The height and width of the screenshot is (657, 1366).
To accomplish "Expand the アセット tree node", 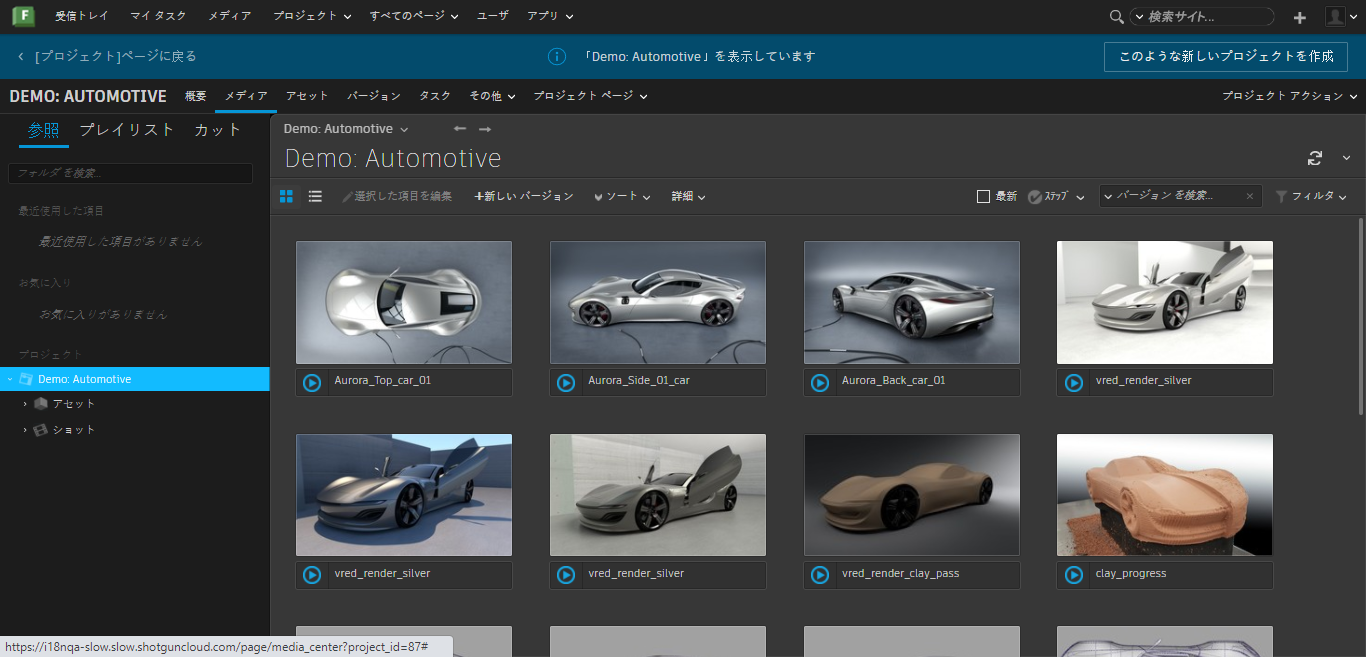I will pyautogui.click(x=25, y=404).
